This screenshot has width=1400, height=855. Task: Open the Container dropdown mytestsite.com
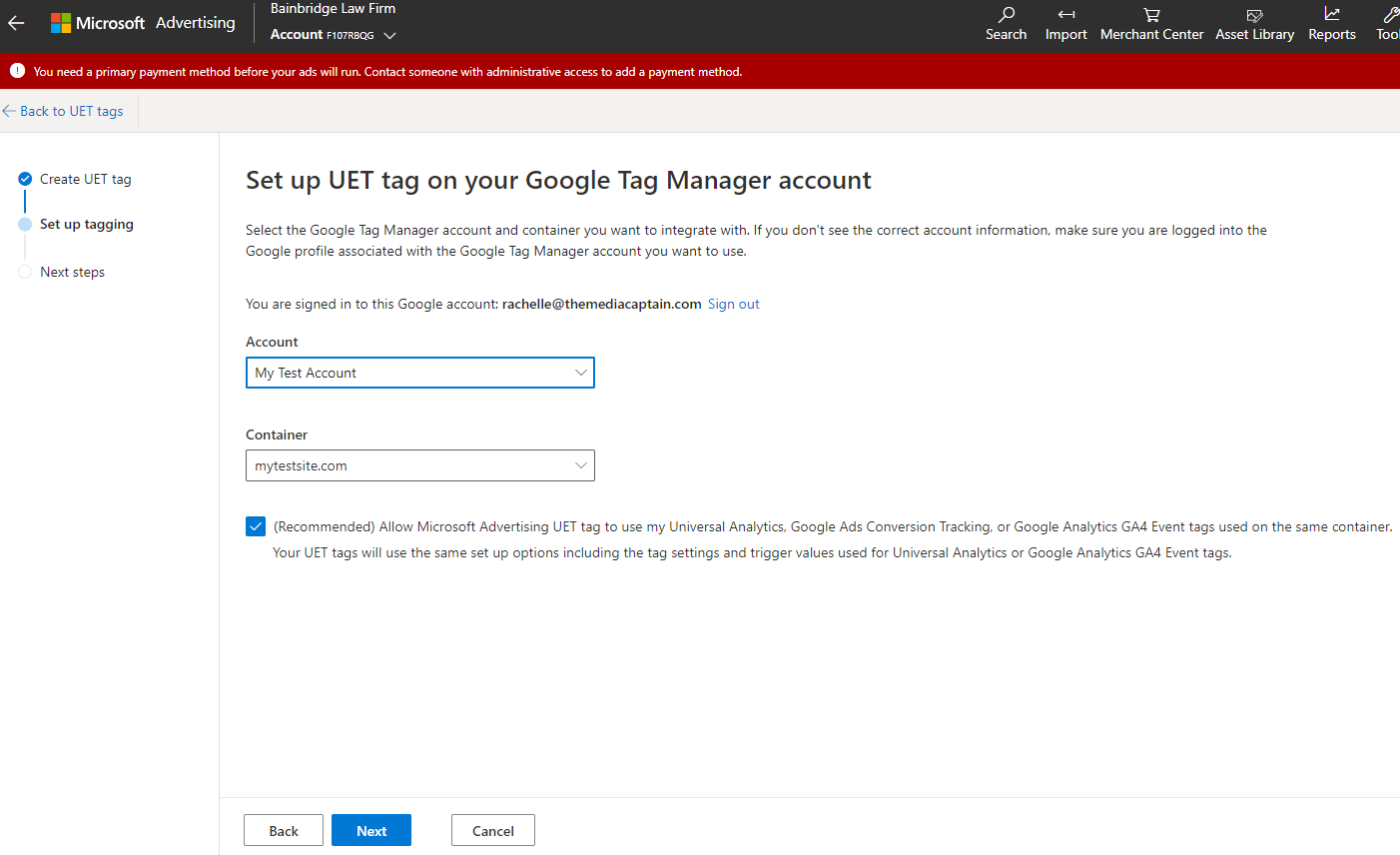[420, 465]
